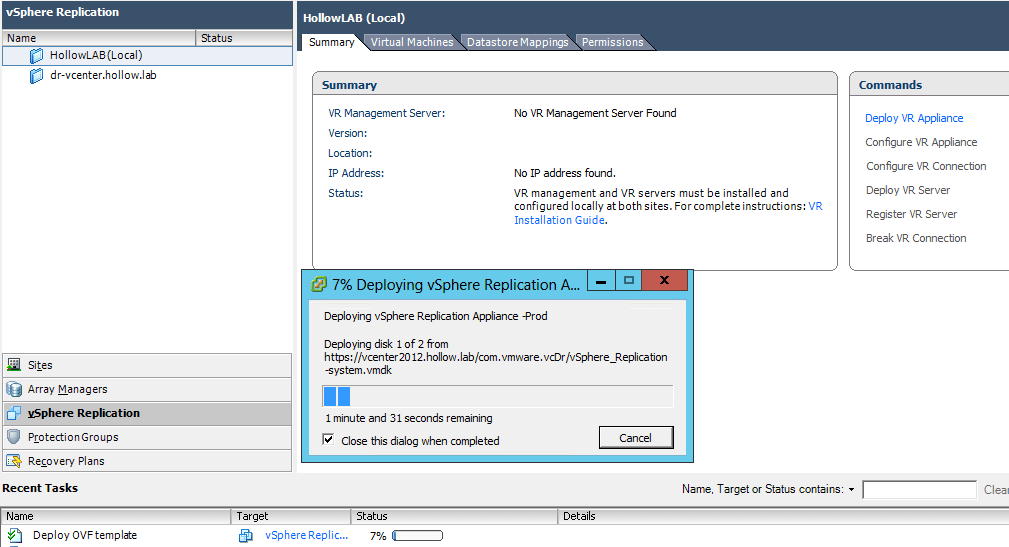Viewport: 1009px width, 547px height.
Task: Switch to the Virtual Machines tab
Action: coord(412,42)
